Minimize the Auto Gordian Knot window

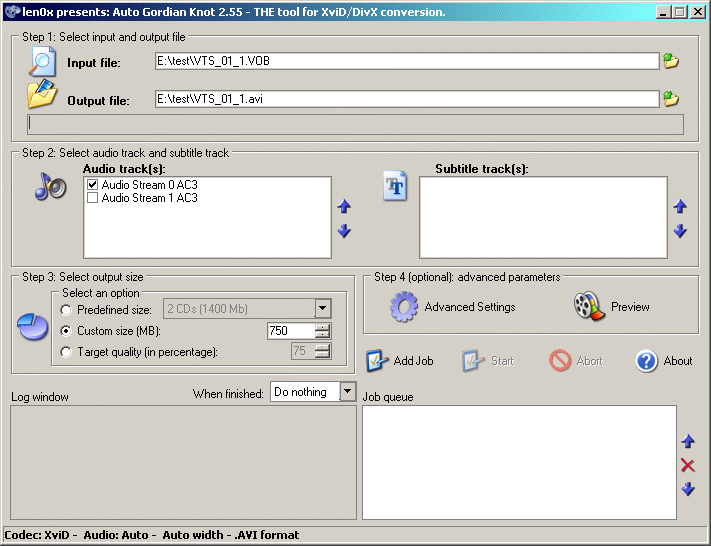pyautogui.click(x=663, y=12)
